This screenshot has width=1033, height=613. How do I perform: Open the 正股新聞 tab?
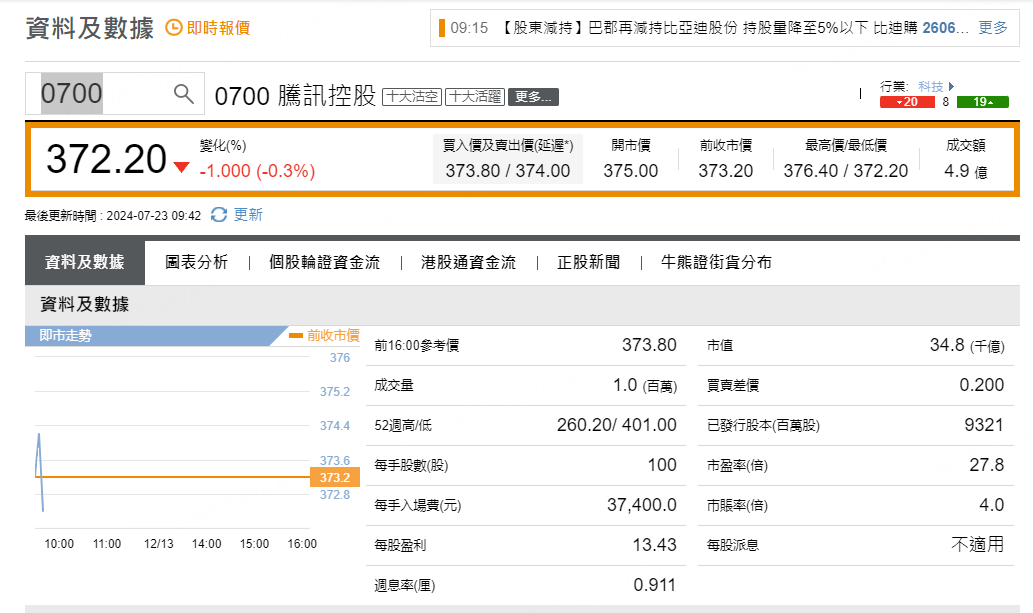[x=588, y=262]
